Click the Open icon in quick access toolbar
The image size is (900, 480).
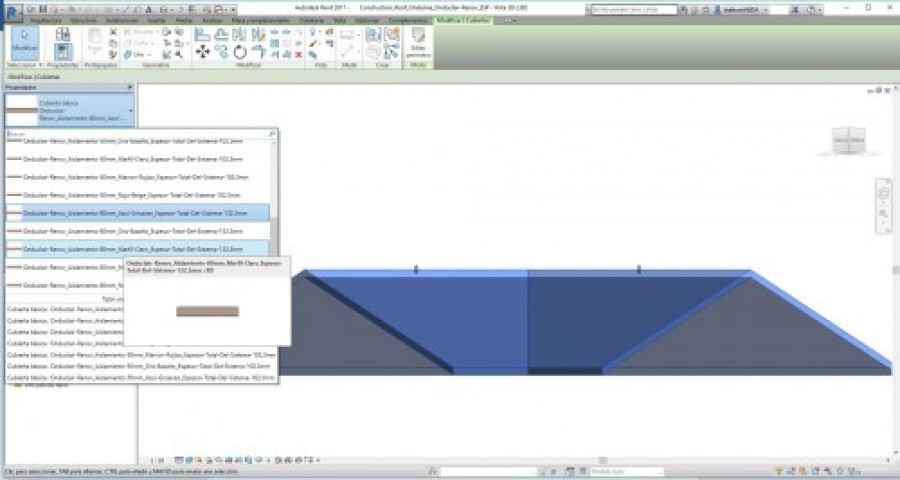pos(30,9)
